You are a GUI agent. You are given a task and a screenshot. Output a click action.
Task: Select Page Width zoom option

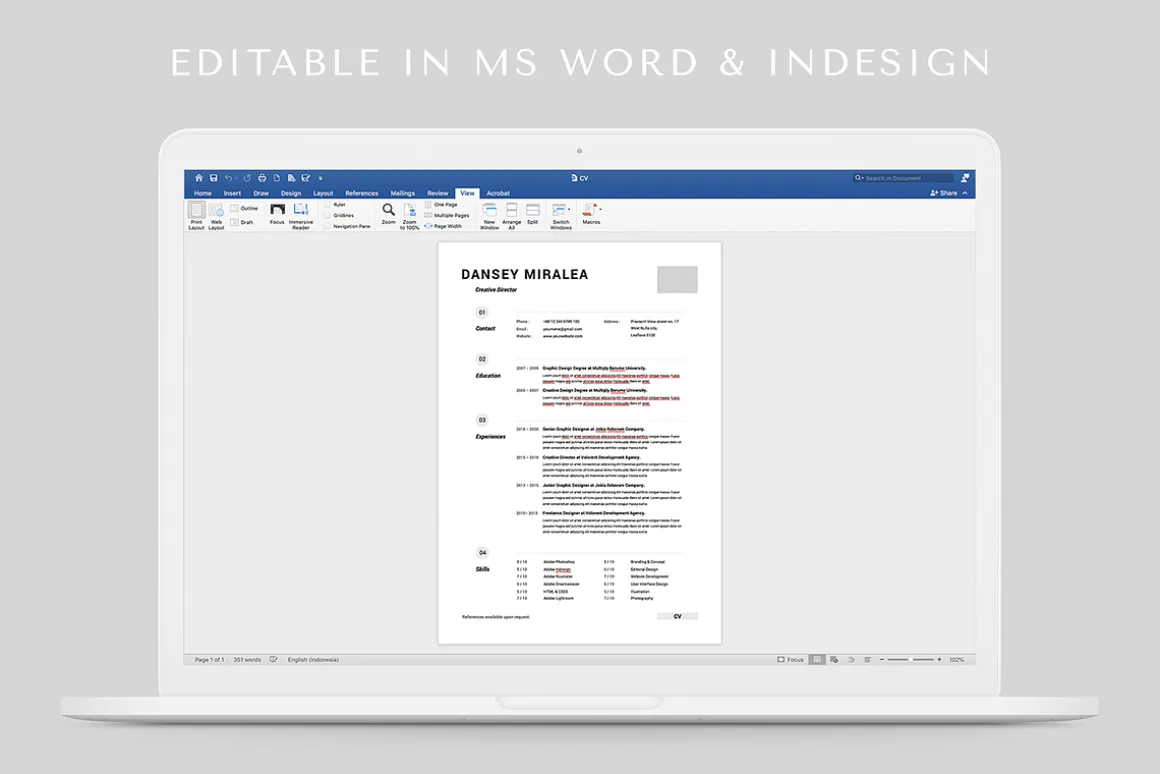coord(443,226)
